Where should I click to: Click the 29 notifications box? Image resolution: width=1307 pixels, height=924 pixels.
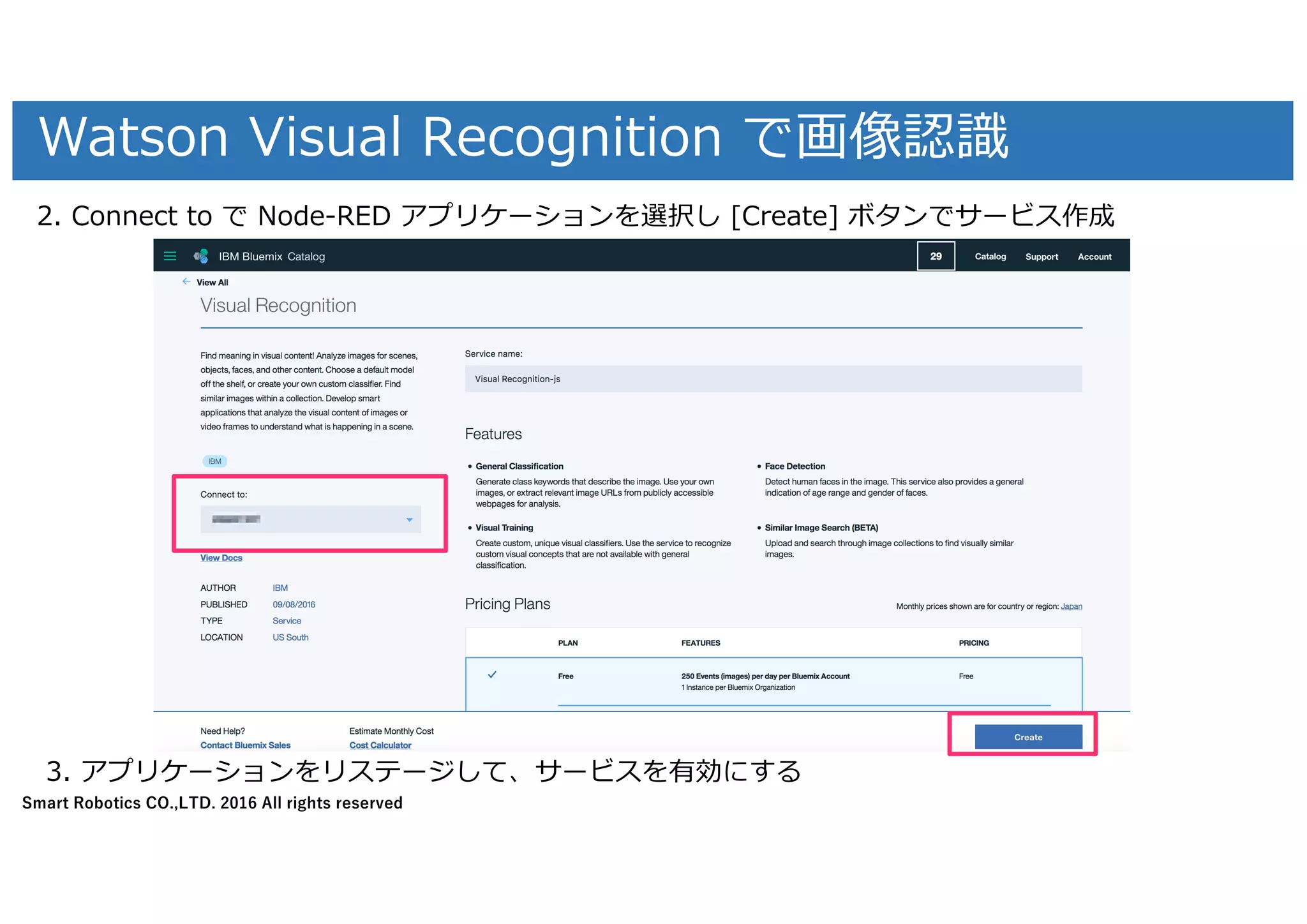point(936,256)
